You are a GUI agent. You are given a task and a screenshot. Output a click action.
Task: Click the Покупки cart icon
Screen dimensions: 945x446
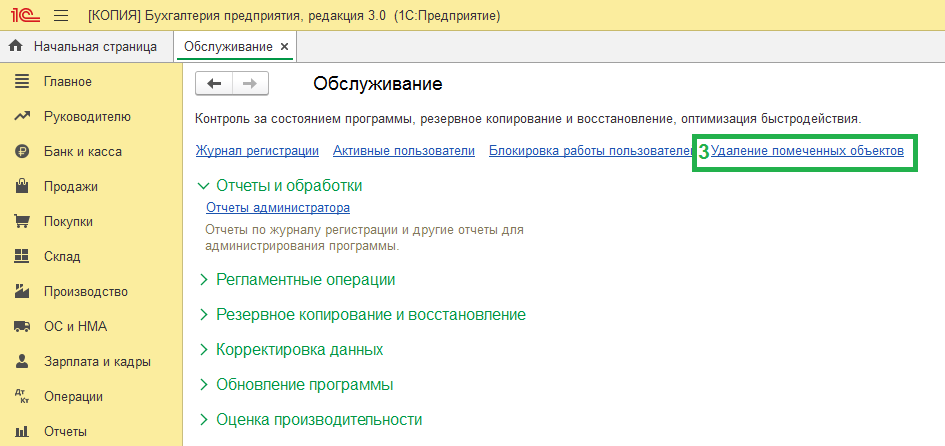pyautogui.click(x=22, y=222)
